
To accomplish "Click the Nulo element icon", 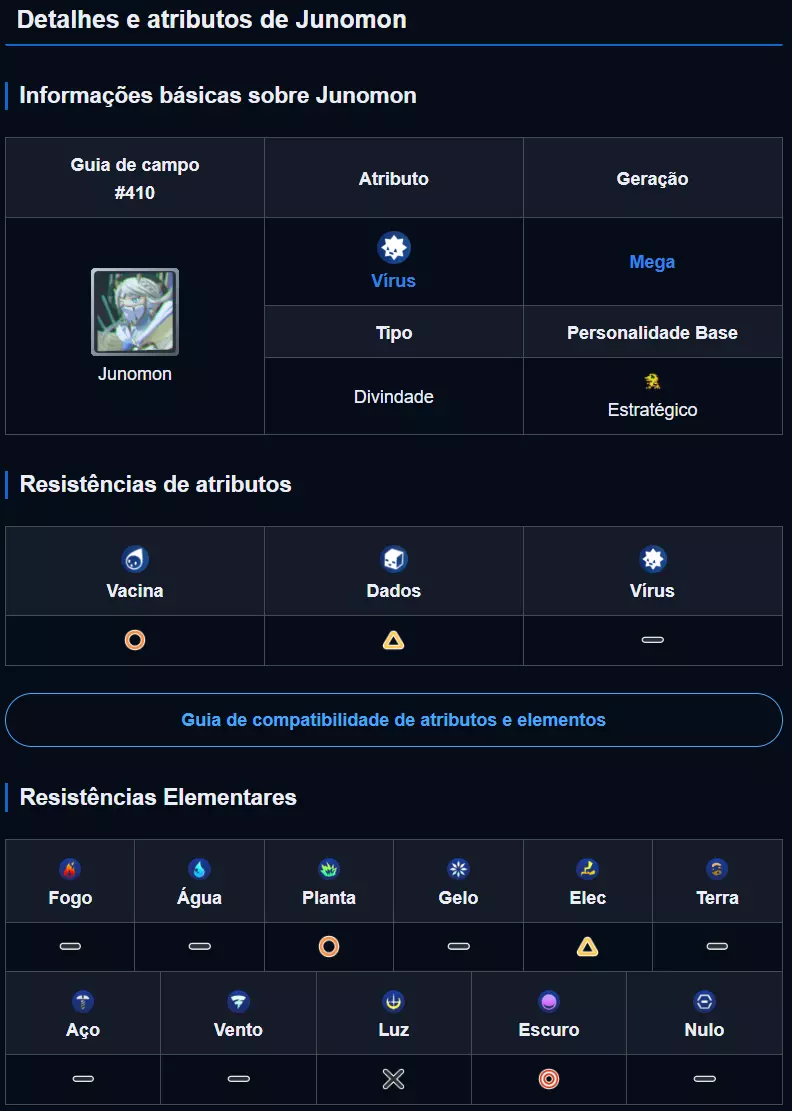I will pos(704,1001).
